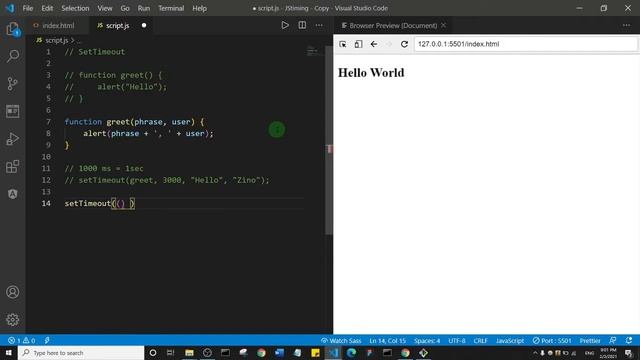
Task: Click the lightning bolt status bar icon
Action: [47, 340]
